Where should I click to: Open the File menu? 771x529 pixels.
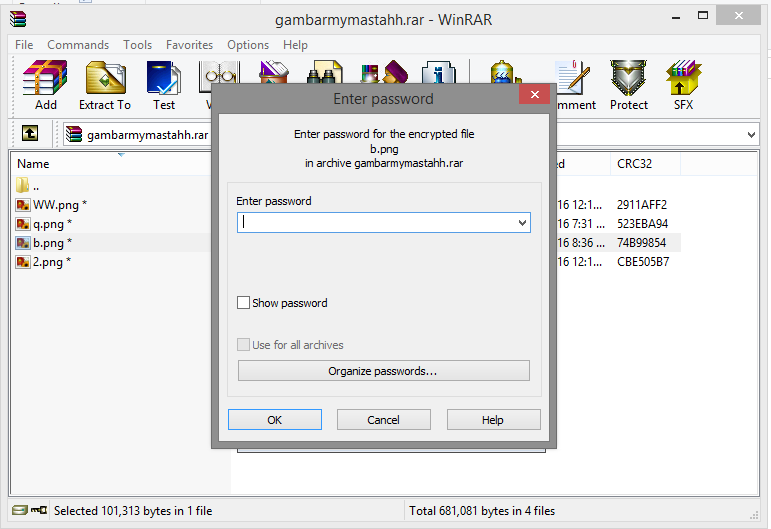point(24,45)
